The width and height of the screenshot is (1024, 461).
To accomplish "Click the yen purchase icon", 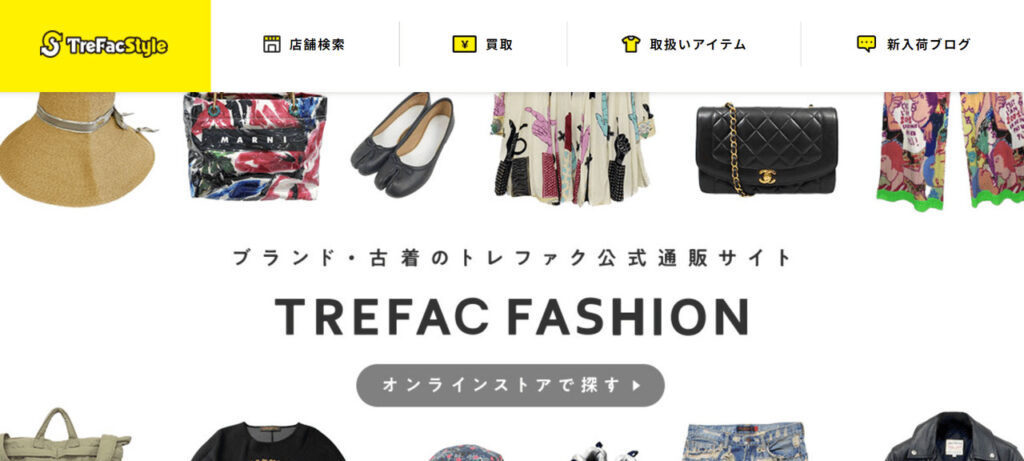I will tap(464, 44).
